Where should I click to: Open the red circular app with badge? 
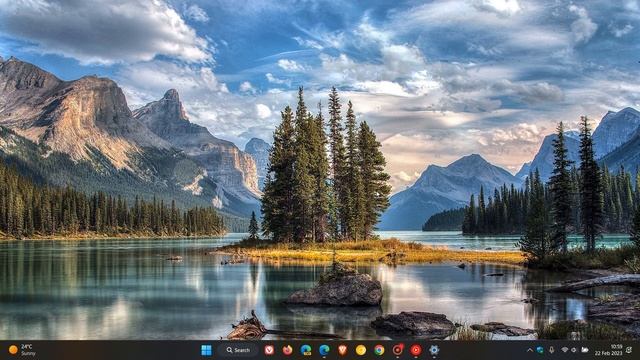(398, 349)
